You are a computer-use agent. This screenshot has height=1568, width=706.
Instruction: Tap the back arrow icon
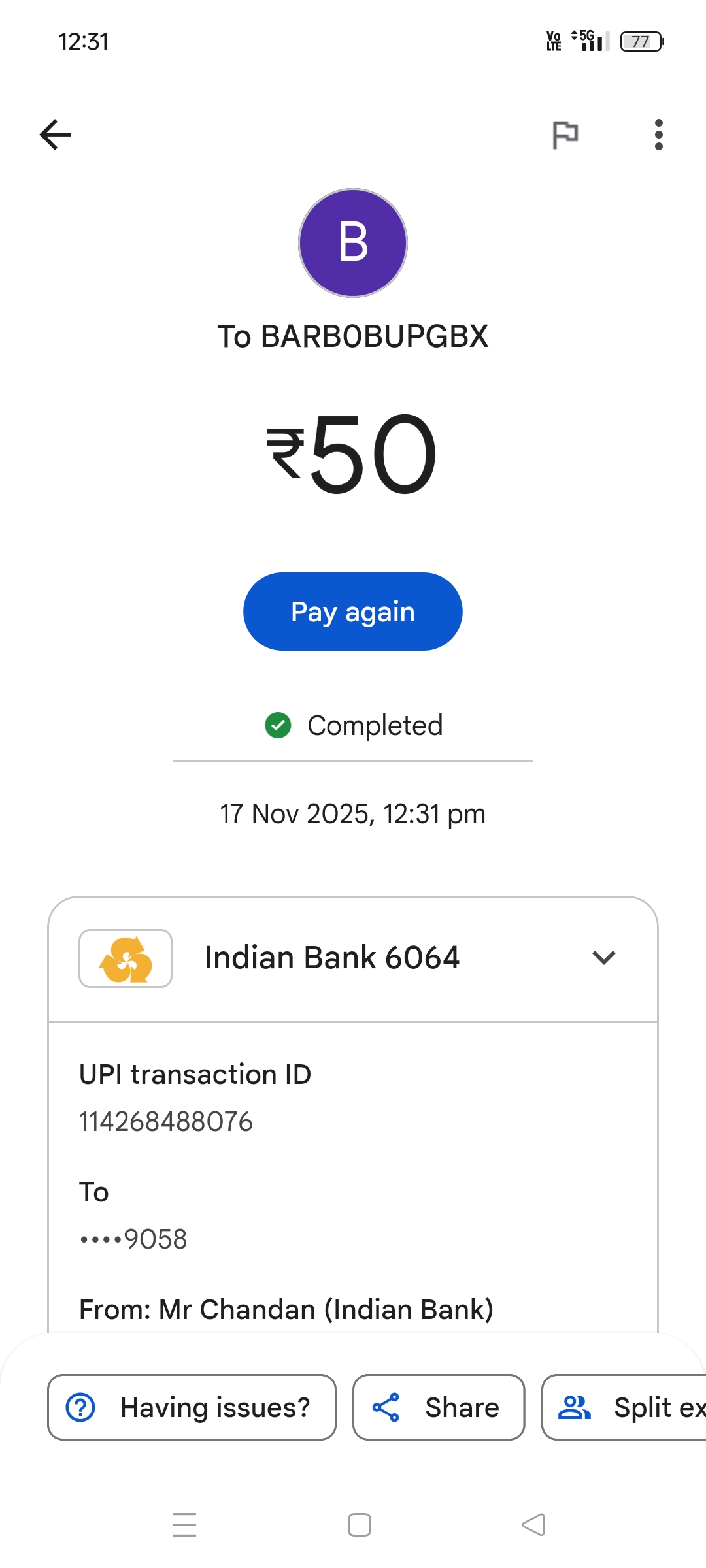coord(56,135)
